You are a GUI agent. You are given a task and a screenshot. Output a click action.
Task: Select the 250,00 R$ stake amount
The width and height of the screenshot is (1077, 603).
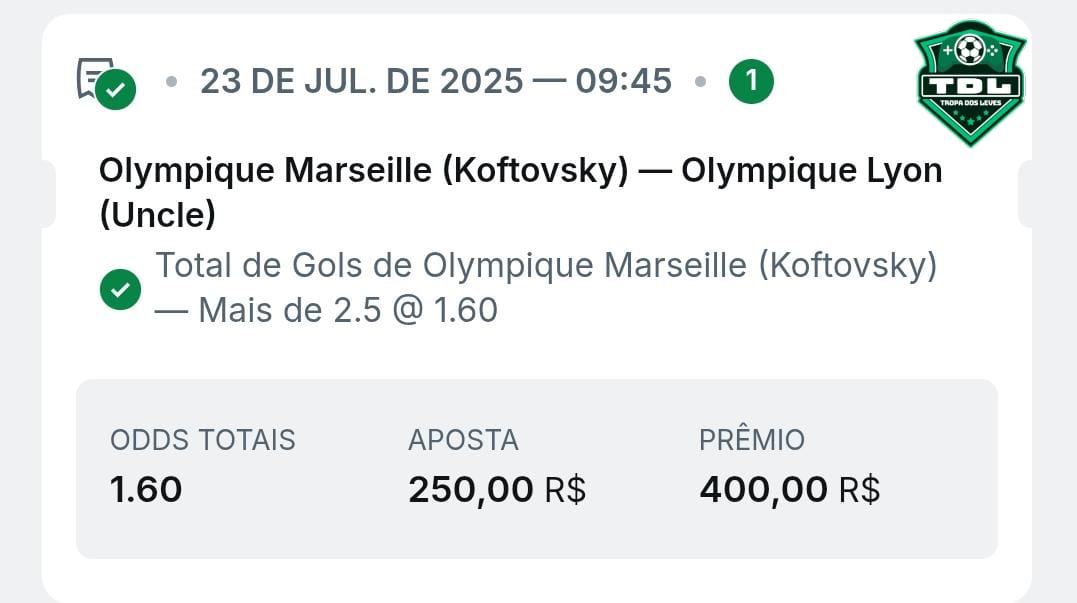pos(496,490)
